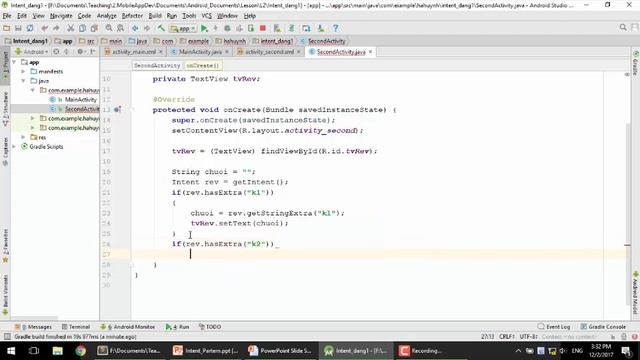Click the Paste toolbar icon

pyautogui.click(x=94, y=28)
